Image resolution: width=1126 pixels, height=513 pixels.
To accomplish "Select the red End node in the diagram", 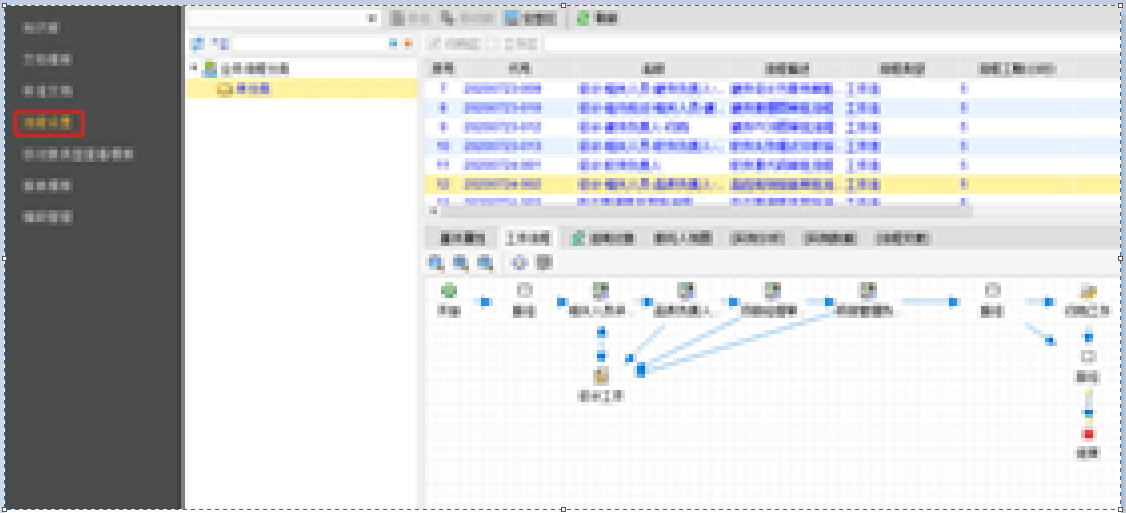I will (1088, 435).
